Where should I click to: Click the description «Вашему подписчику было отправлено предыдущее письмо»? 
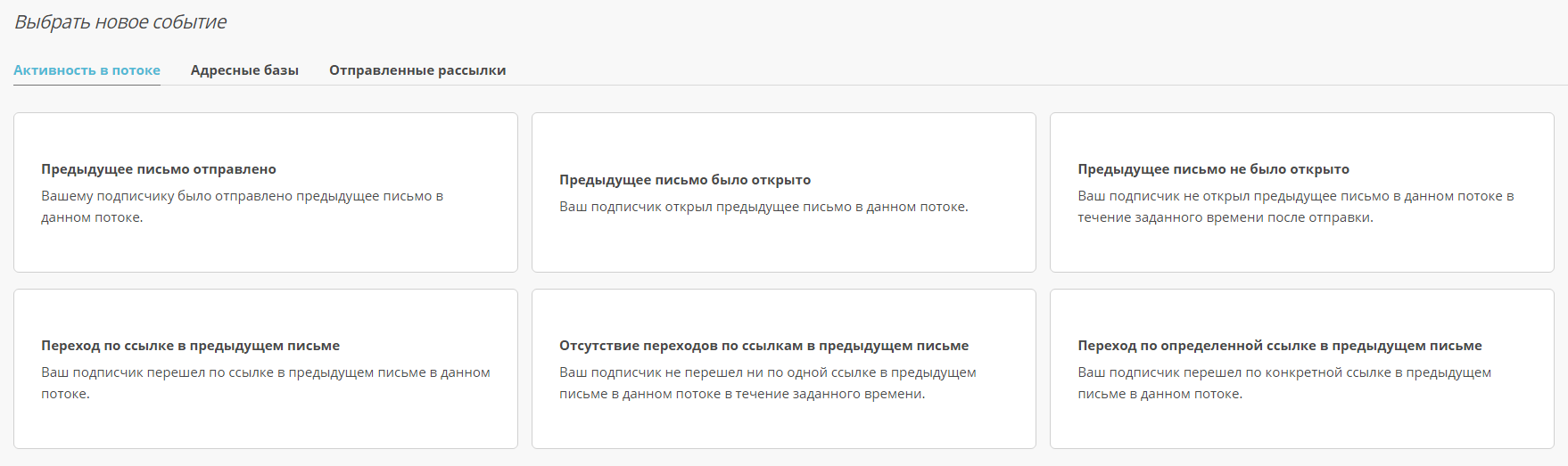click(242, 197)
